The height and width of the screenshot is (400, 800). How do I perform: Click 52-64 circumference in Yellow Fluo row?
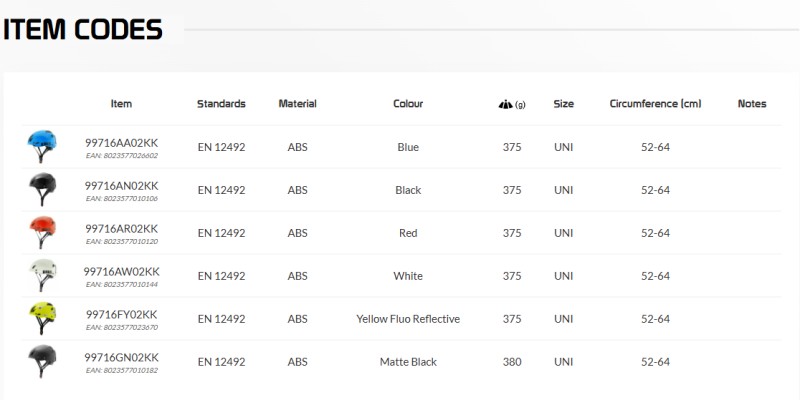[656, 319]
